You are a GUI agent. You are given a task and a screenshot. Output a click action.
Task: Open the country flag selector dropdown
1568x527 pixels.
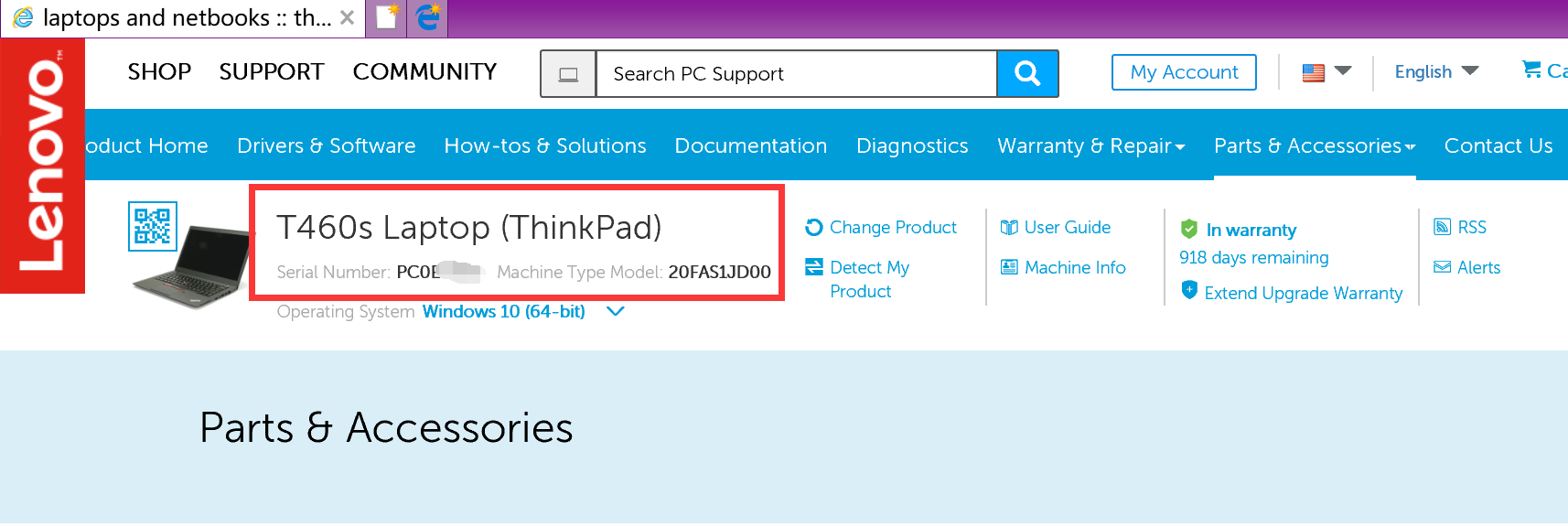pyautogui.click(x=1326, y=71)
